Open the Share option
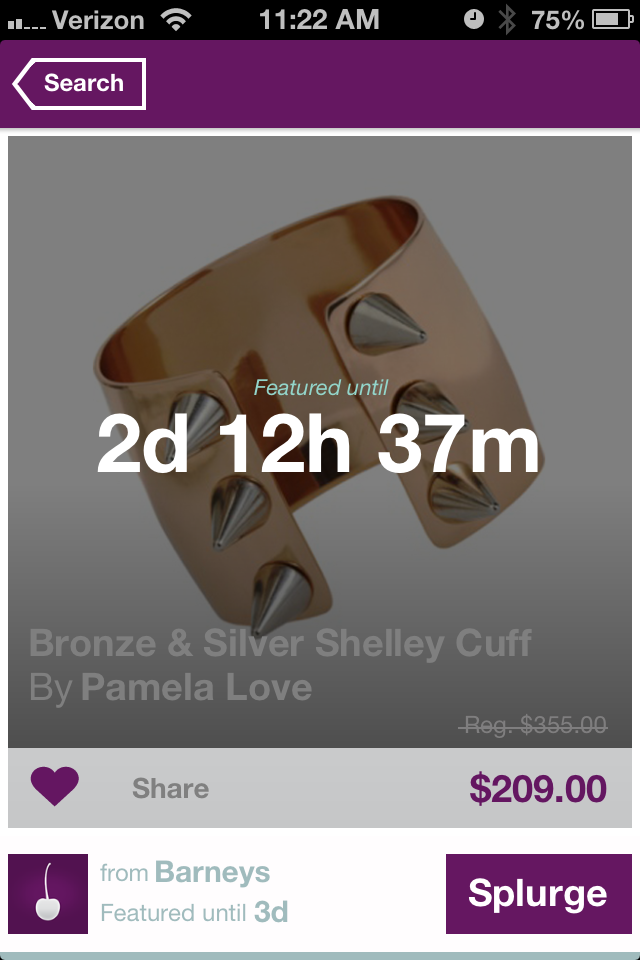The image size is (640, 960). (x=170, y=789)
